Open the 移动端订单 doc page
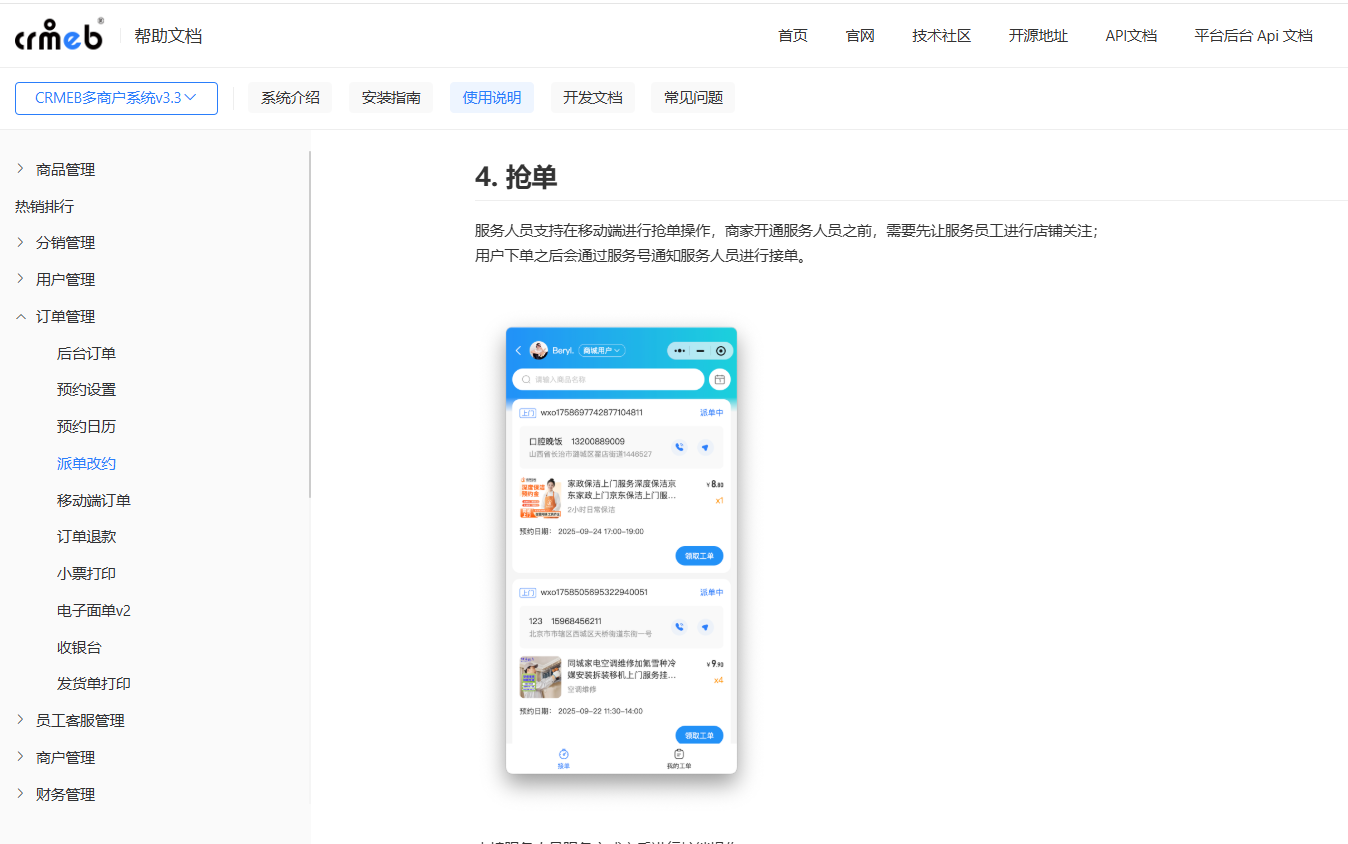The image size is (1348, 844). 94,501
